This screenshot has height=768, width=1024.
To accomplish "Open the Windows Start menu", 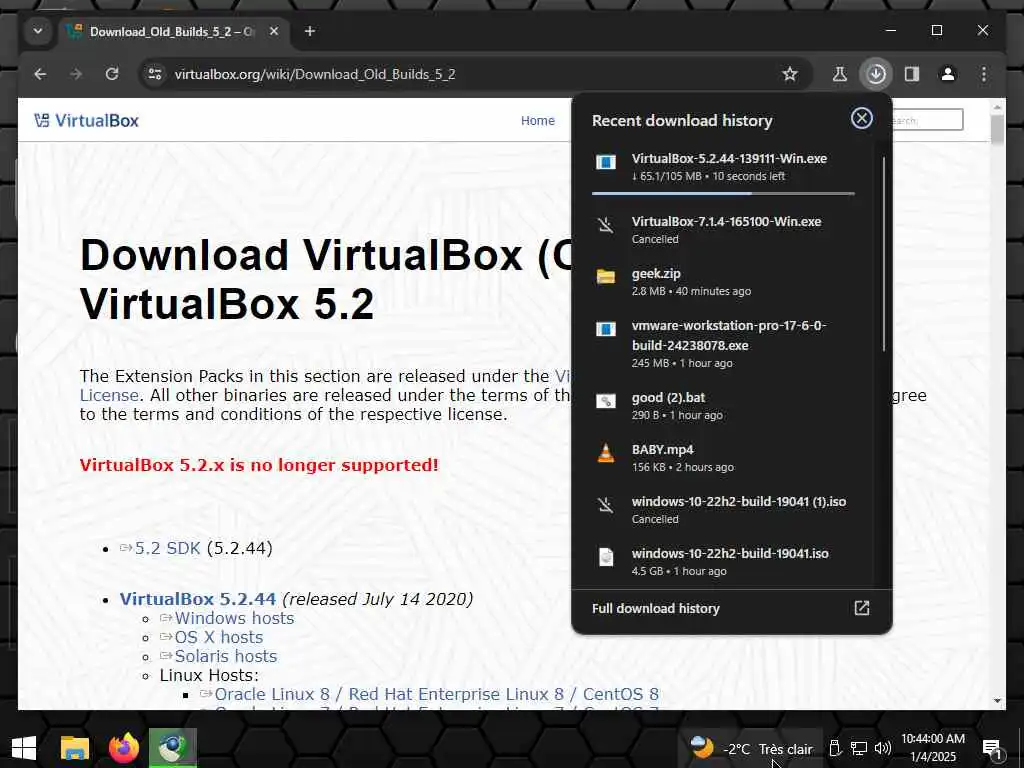I will click(x=24, y=748).
